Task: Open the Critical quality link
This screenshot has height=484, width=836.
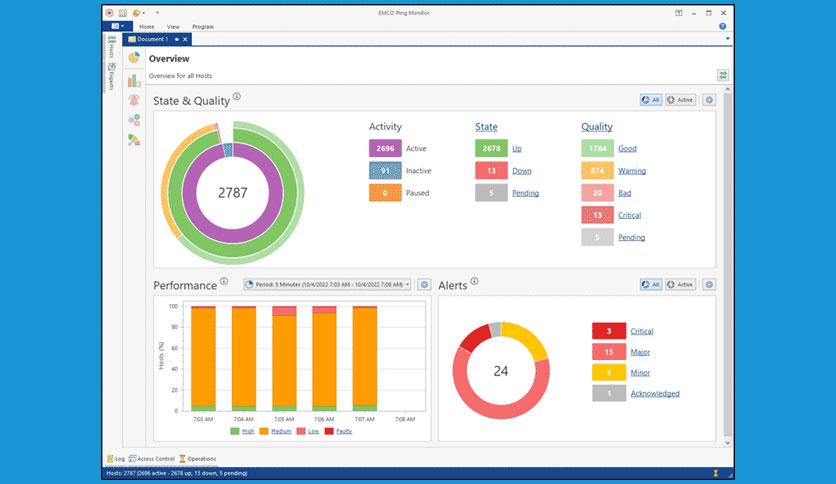Action: click(629, 215)
